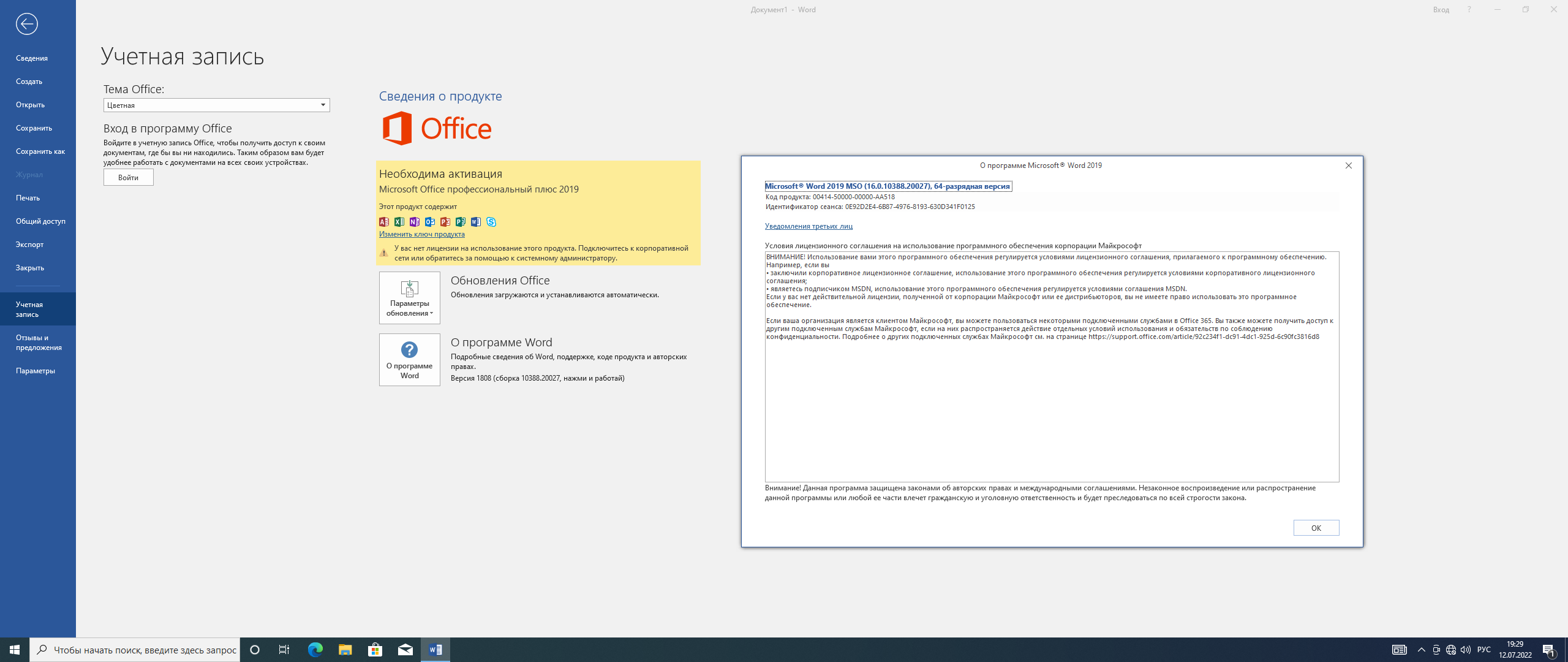This screenshot has height=662, width=1568.
Task: Click the Word icon in the product contents
Action: [x=476, y=222]
